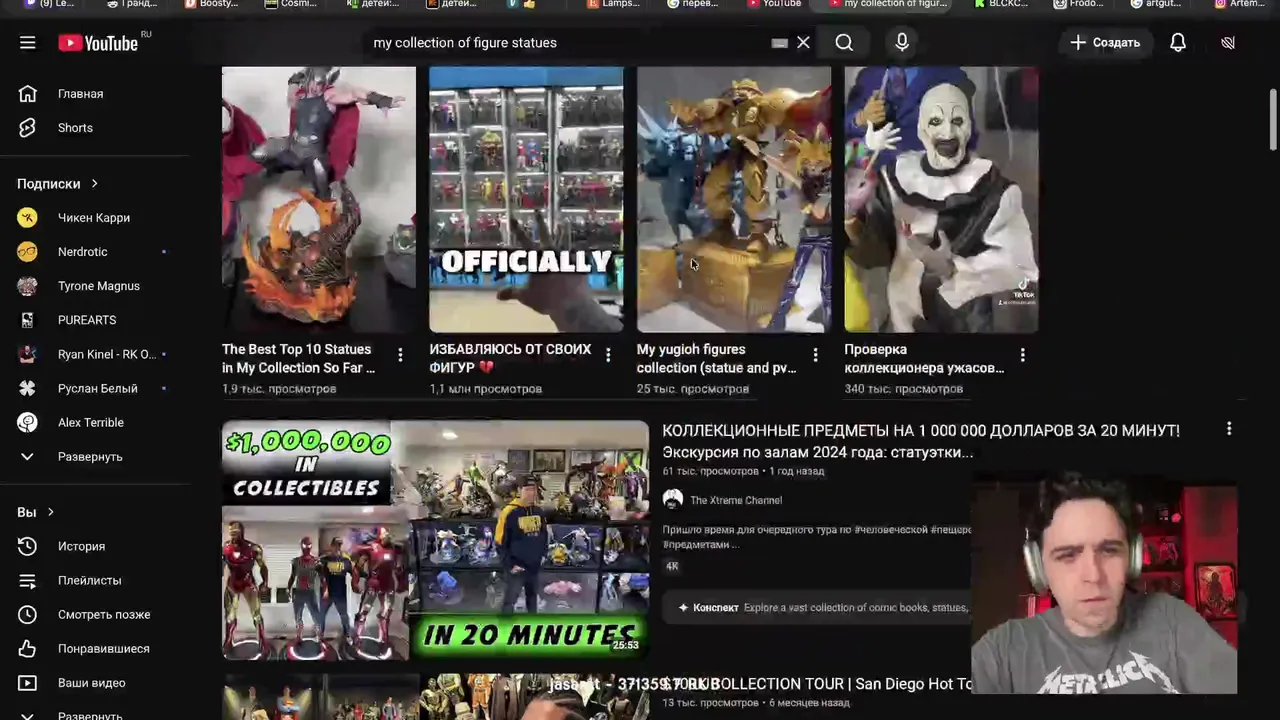Click the text '1 млн просмотров'

coord(486,389)
